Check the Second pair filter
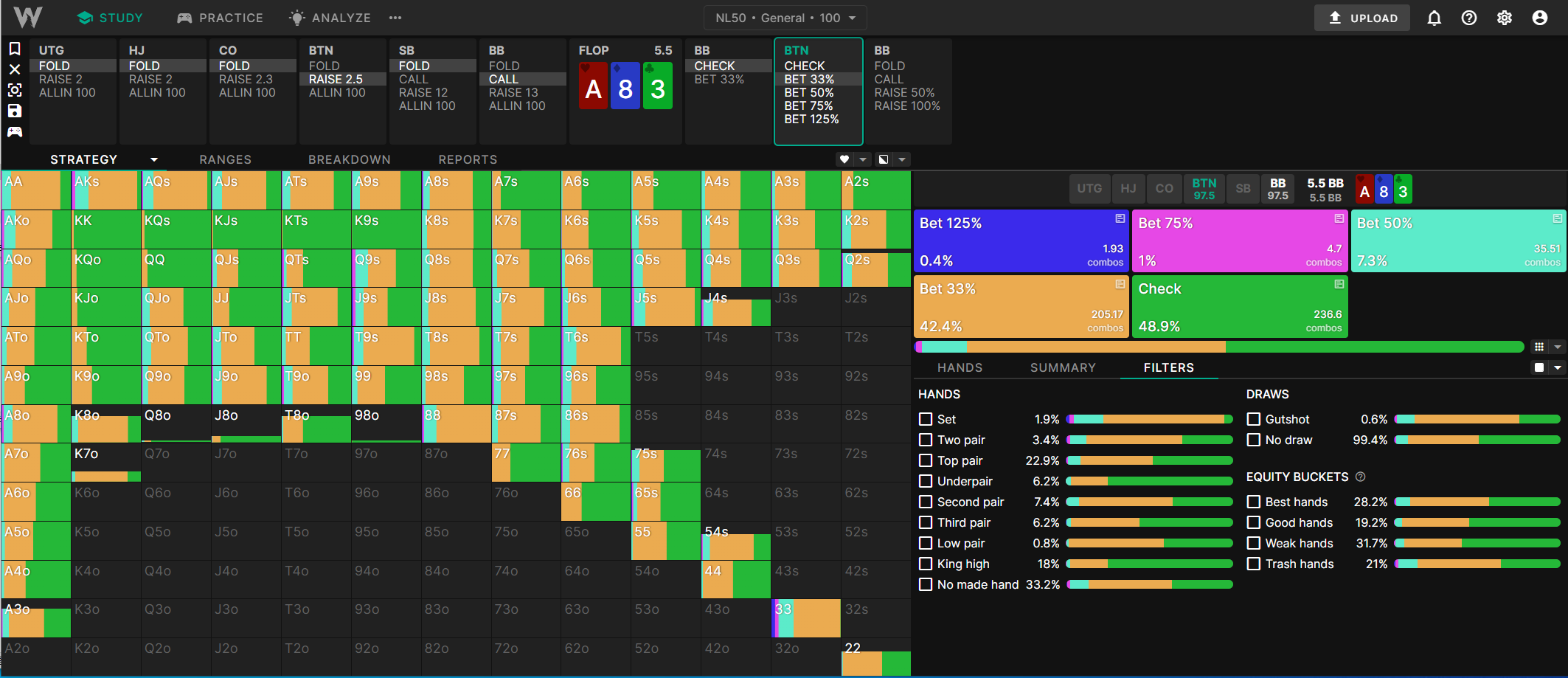 926,502
